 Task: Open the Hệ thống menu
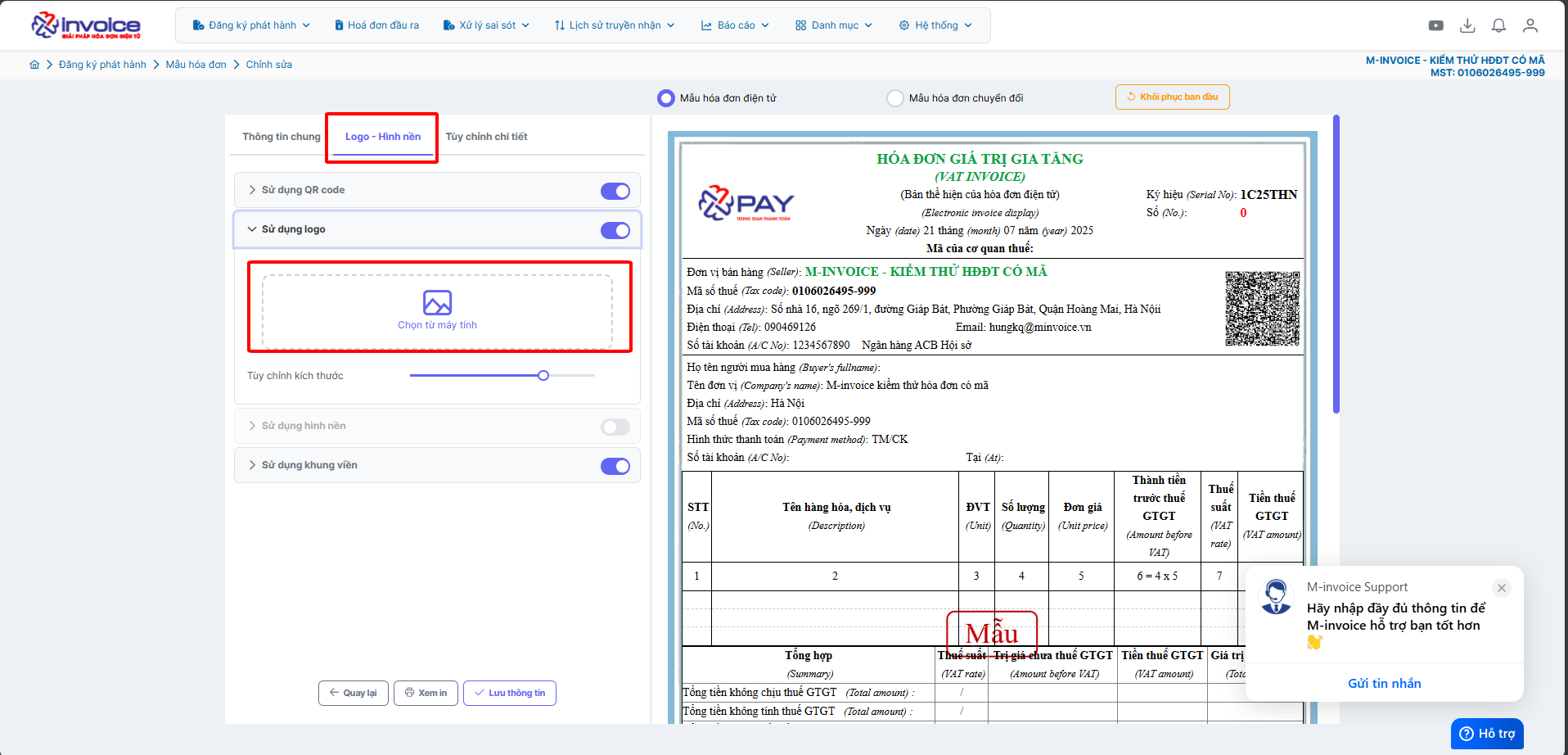point(935,25)
